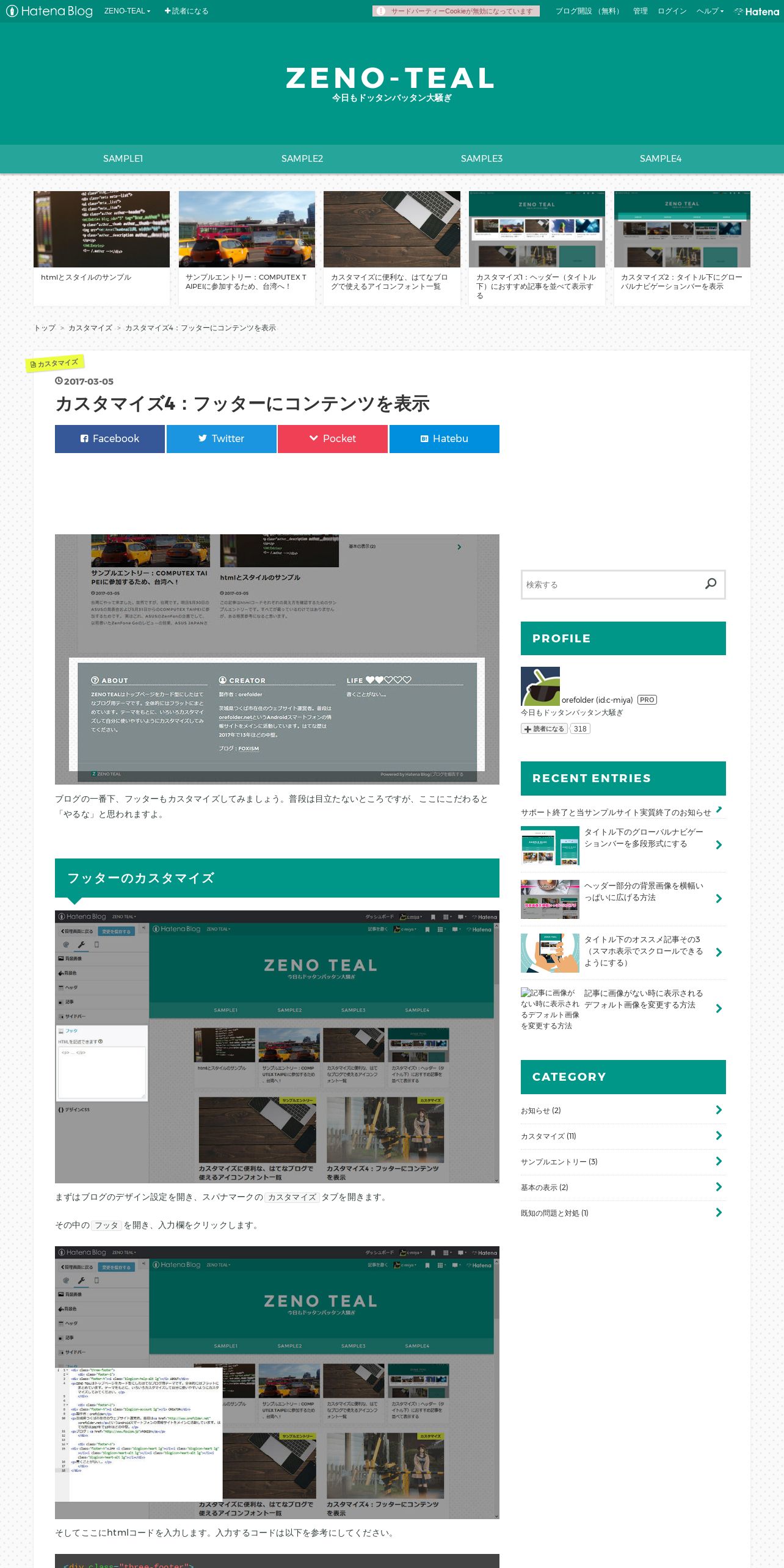Screen dimensions: 784x1568
Task: Click the search magnifier icon
Action: (711, 584)
